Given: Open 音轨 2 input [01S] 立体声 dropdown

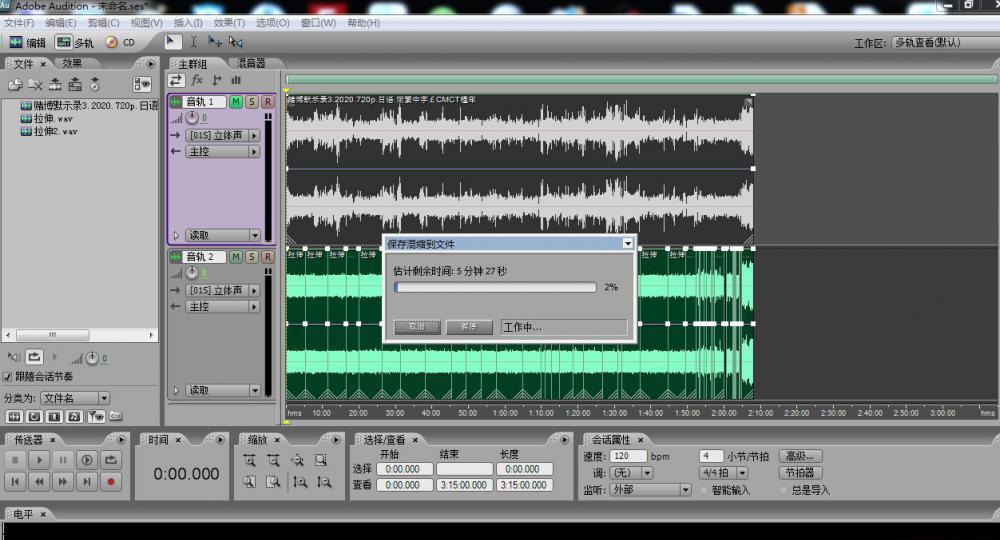Looking at the screenshot, I should point(223,290).
